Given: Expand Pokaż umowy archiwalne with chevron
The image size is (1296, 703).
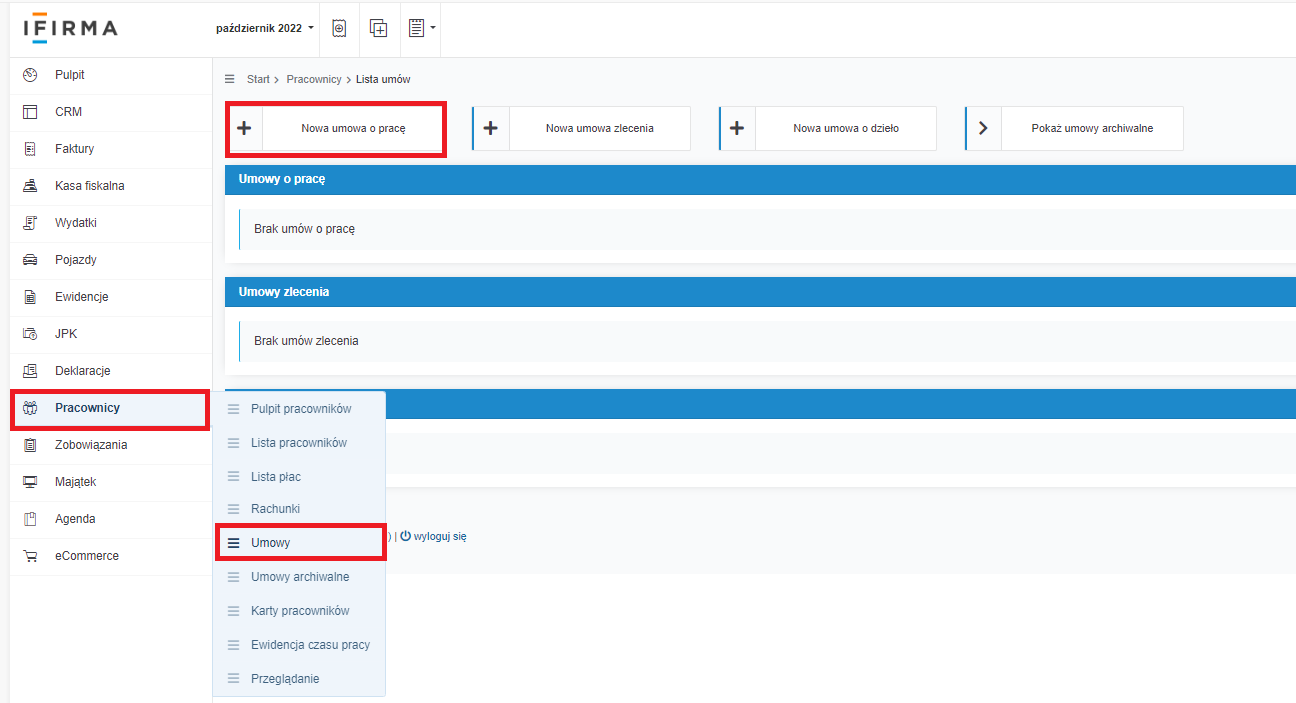Looking at the screenshot, I should click(983, 128).
